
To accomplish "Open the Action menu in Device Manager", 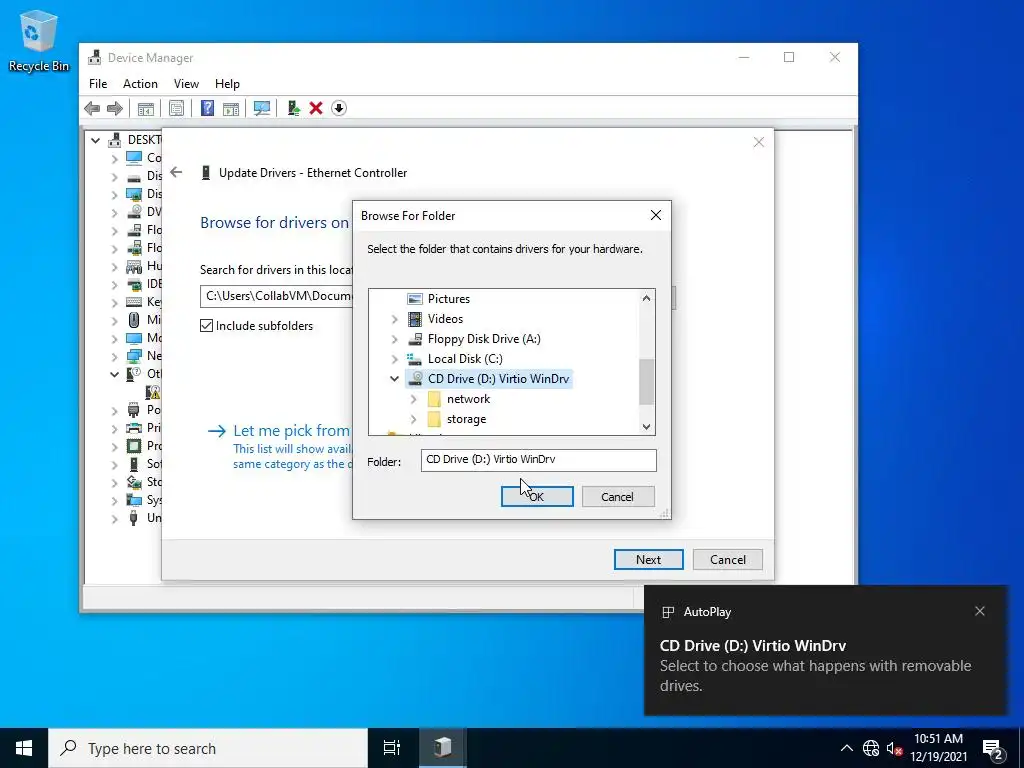I will pyautogui.click(x=140, y=84).
